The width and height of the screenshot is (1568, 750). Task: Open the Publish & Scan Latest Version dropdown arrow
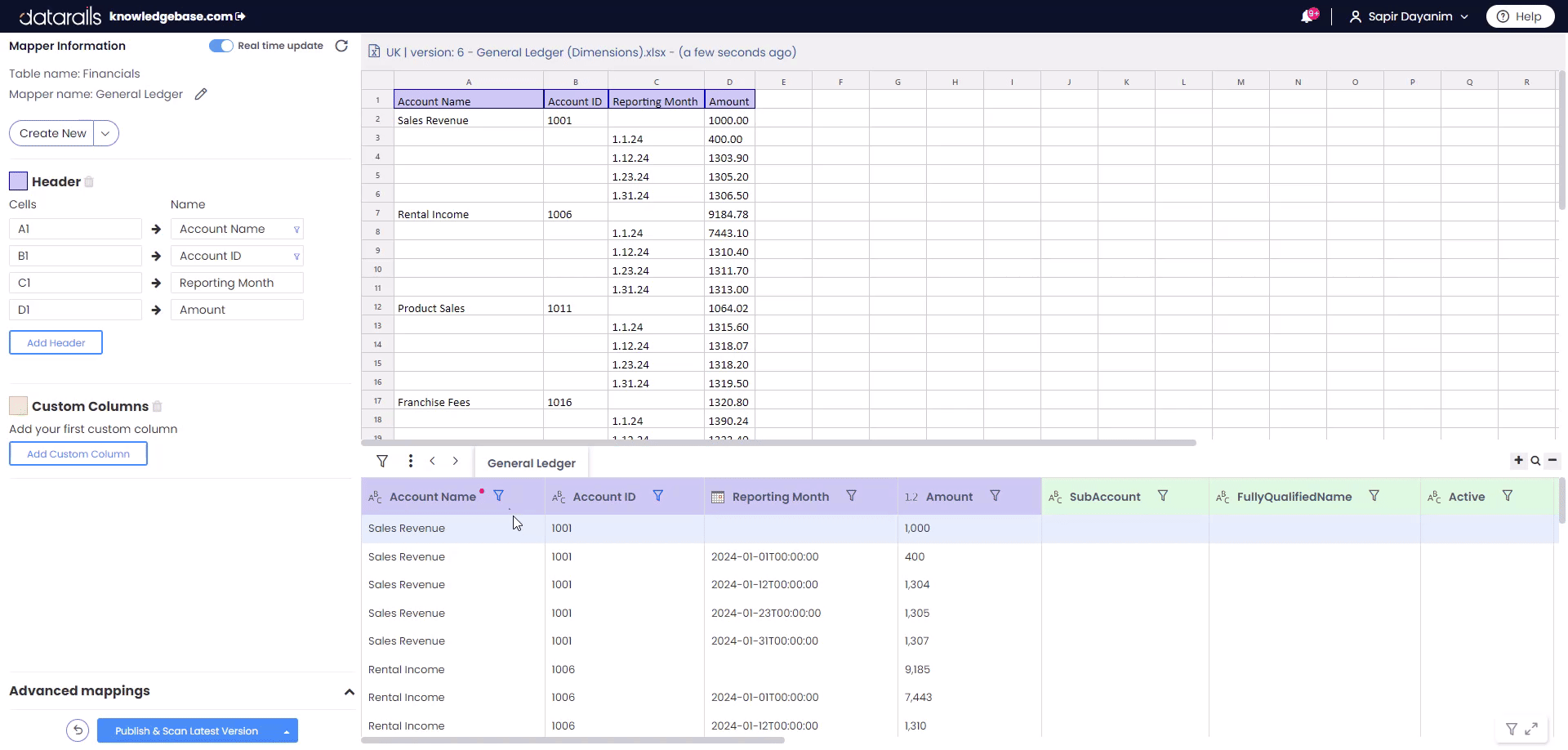(x=286, y=730)
